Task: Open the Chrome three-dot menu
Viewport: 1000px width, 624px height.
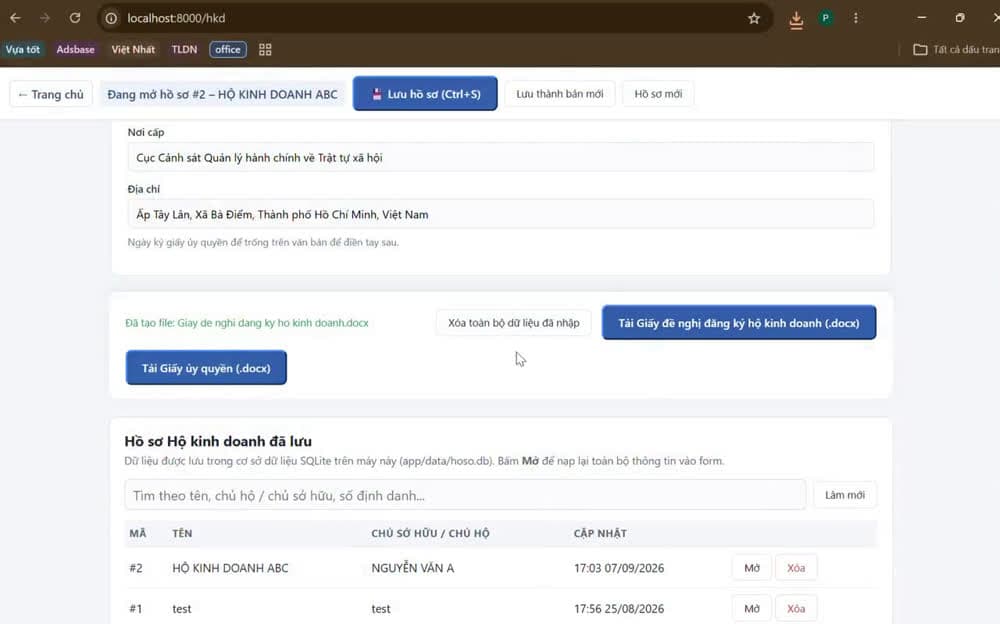Action: pyautogui.click(x=856, y=18)
